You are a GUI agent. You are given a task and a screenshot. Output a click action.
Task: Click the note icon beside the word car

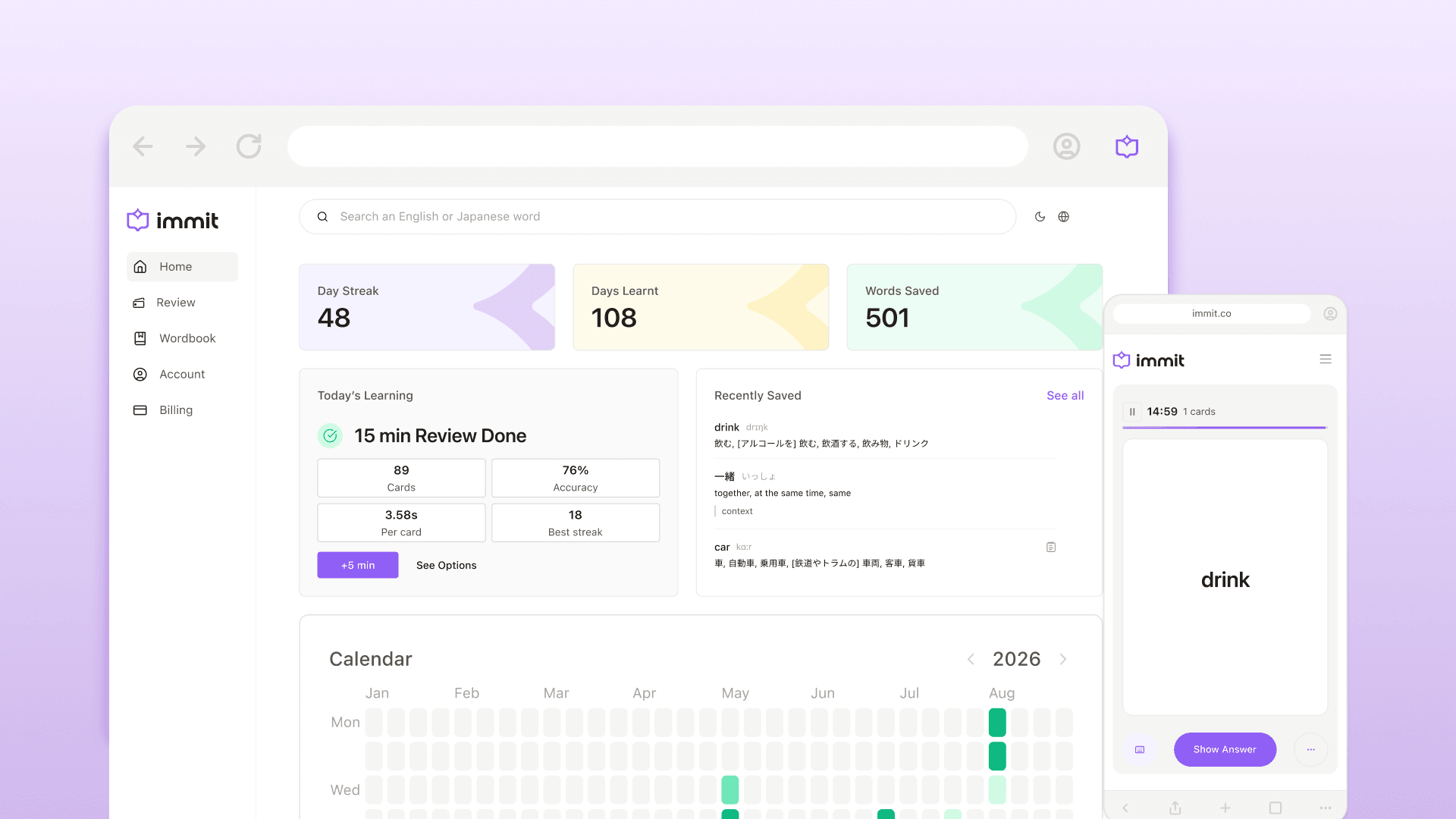[x=1051, y=547]
